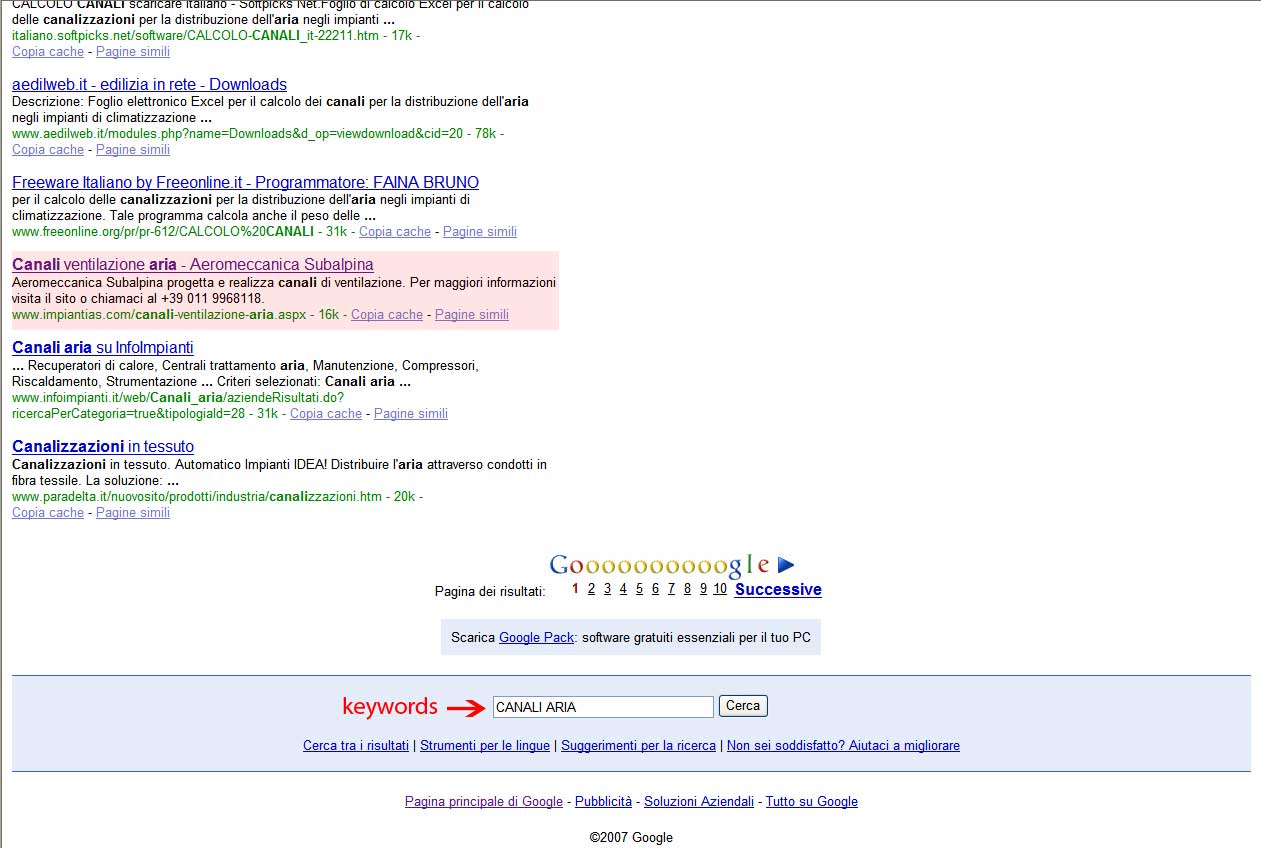Click the blue next-page arrow after the Google logo
The image size is (1261, 848).
(x=786, y=566)
